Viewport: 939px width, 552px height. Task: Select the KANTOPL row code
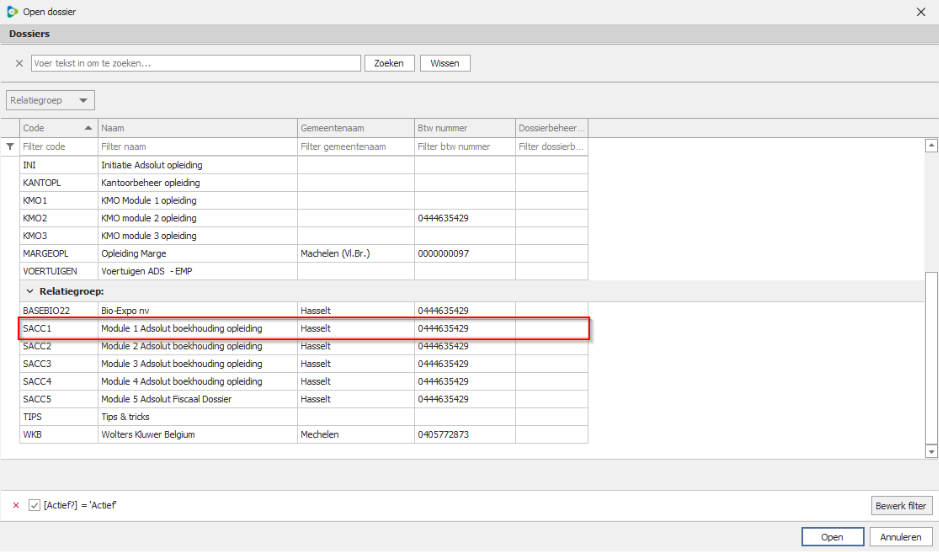[x=42, y=183]
